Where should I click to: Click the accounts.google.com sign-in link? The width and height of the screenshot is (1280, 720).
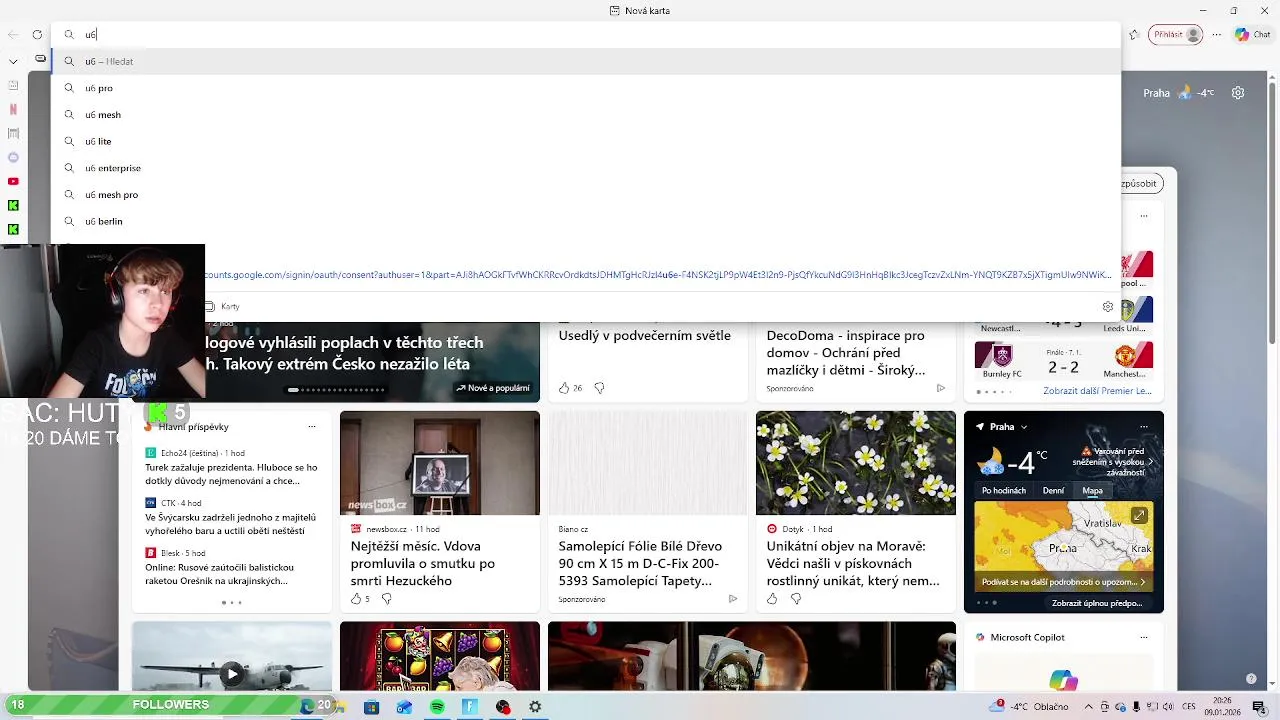[x=658, y=274]
